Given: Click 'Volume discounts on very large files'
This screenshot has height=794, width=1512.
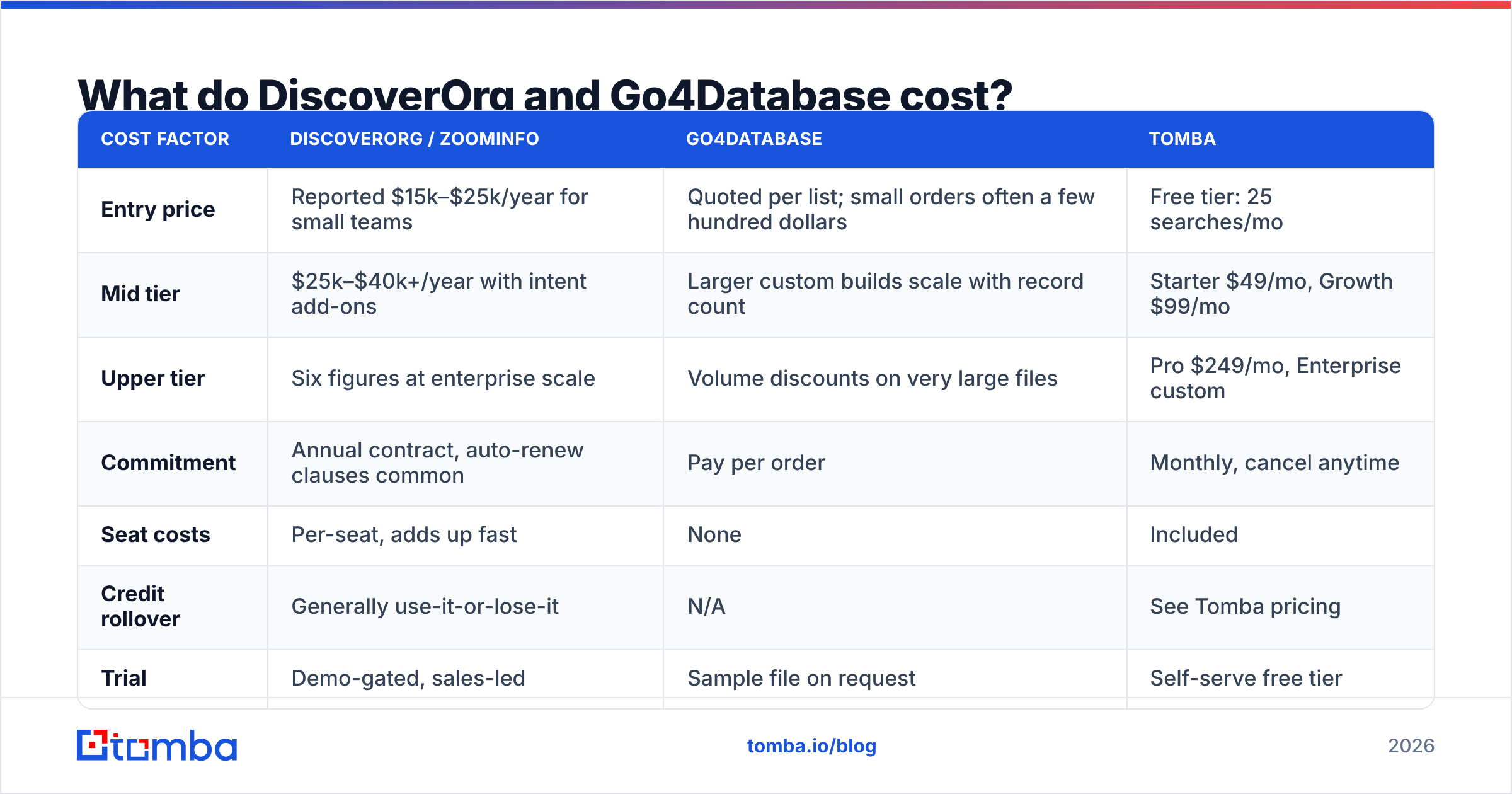Looking at the screenshot, I should tap(873, 378).
